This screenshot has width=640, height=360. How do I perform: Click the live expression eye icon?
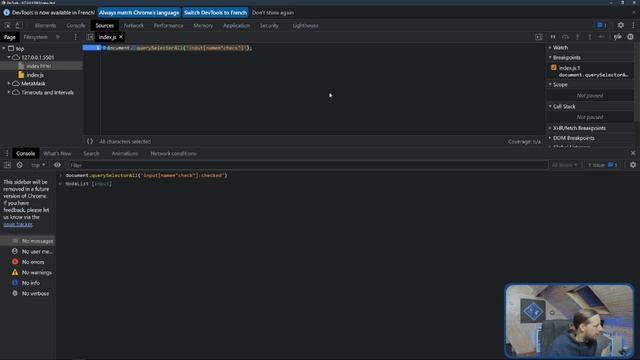(57, 165)
